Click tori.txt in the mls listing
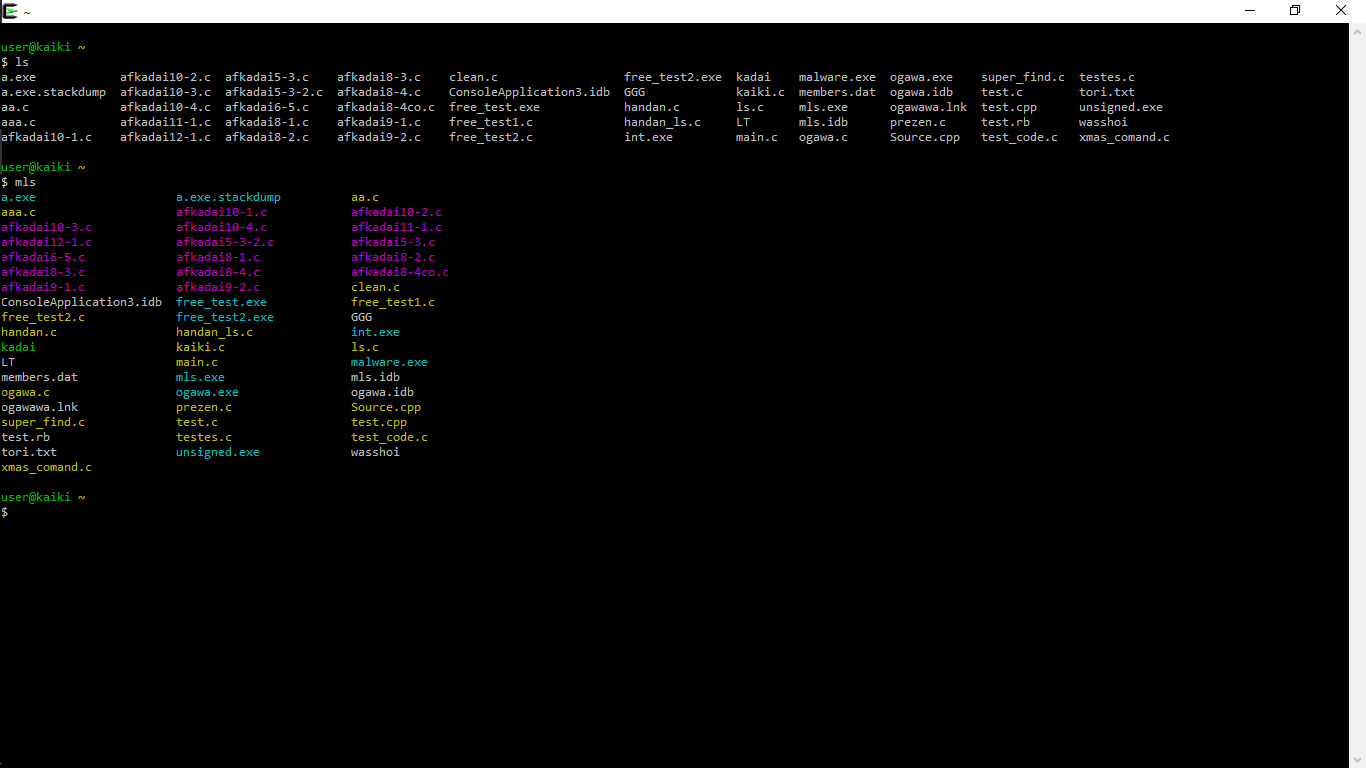Image resolution: width=1366 pixels, height=768 pixels. pyautogui.click(x=28, y=452)
